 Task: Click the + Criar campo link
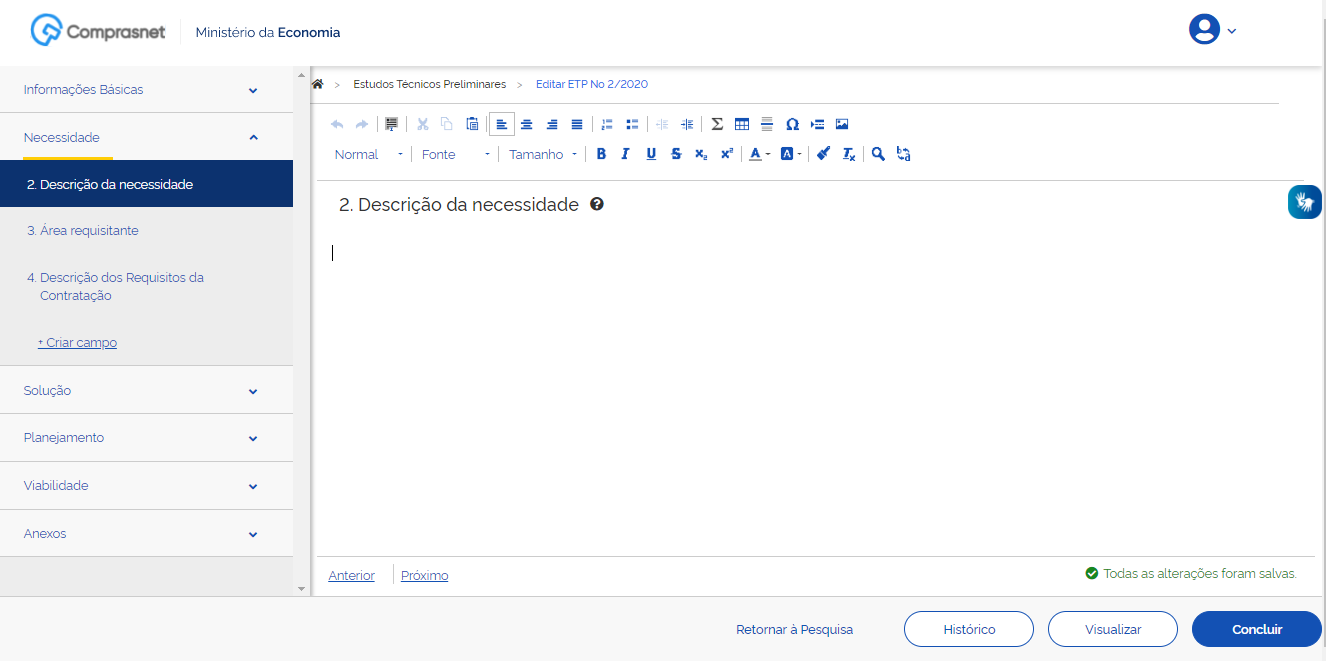[77, 343]
